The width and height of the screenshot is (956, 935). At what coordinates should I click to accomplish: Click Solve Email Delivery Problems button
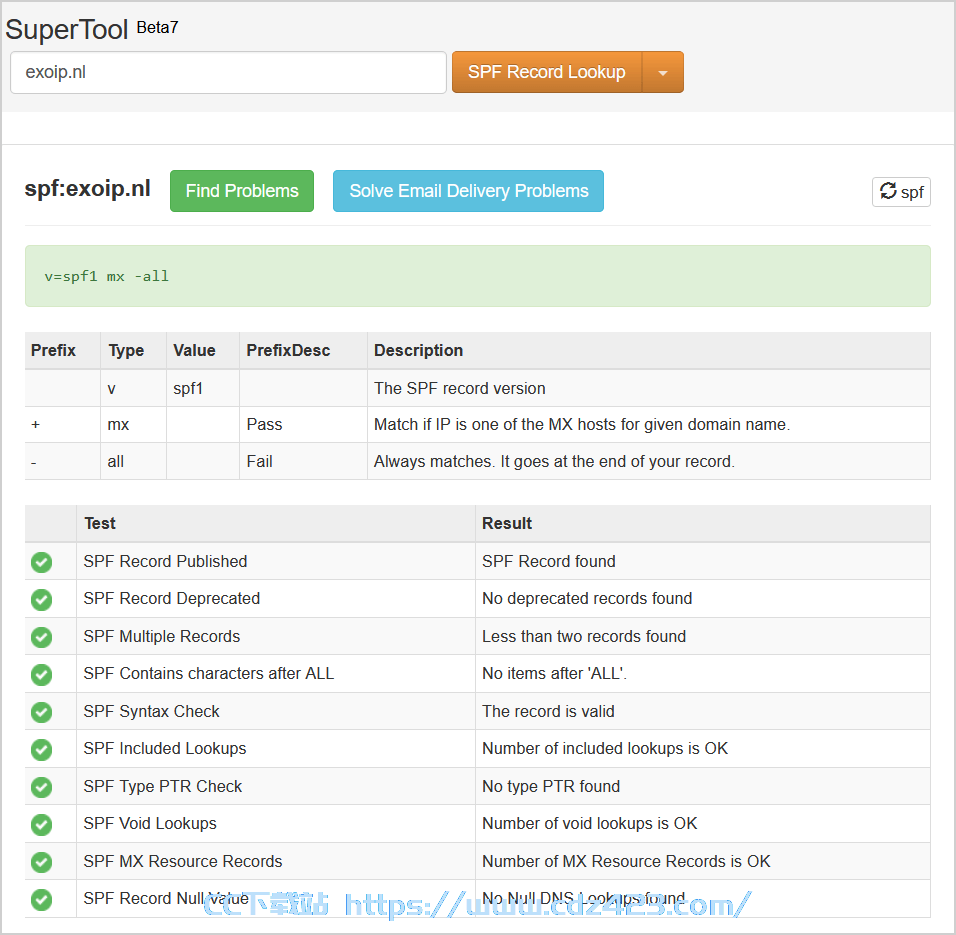(x=468, y=191)
